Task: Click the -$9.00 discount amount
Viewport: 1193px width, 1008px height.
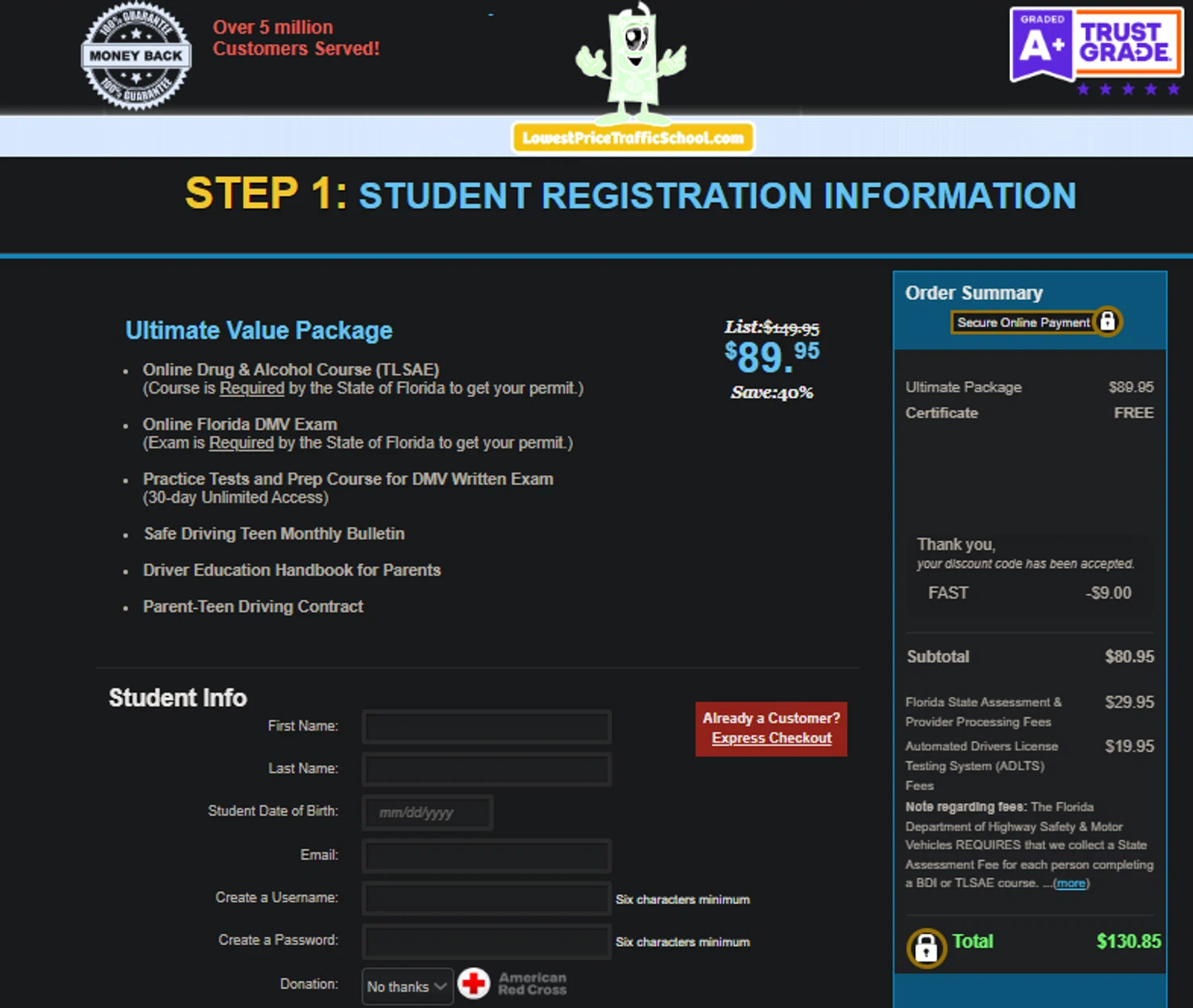Action: click(x=1109, y=593)
